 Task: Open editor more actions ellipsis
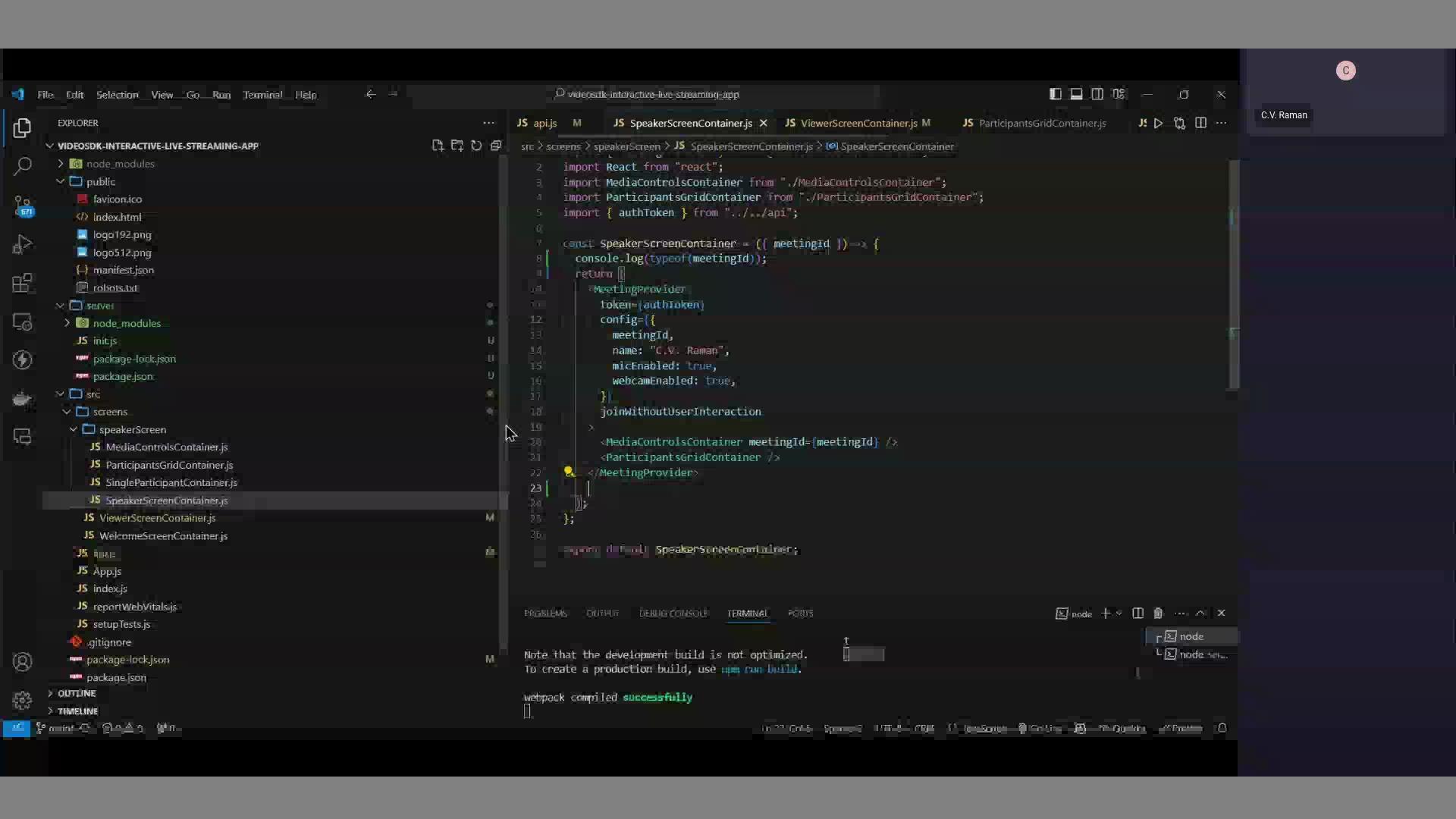click(x=1221, y=123)
